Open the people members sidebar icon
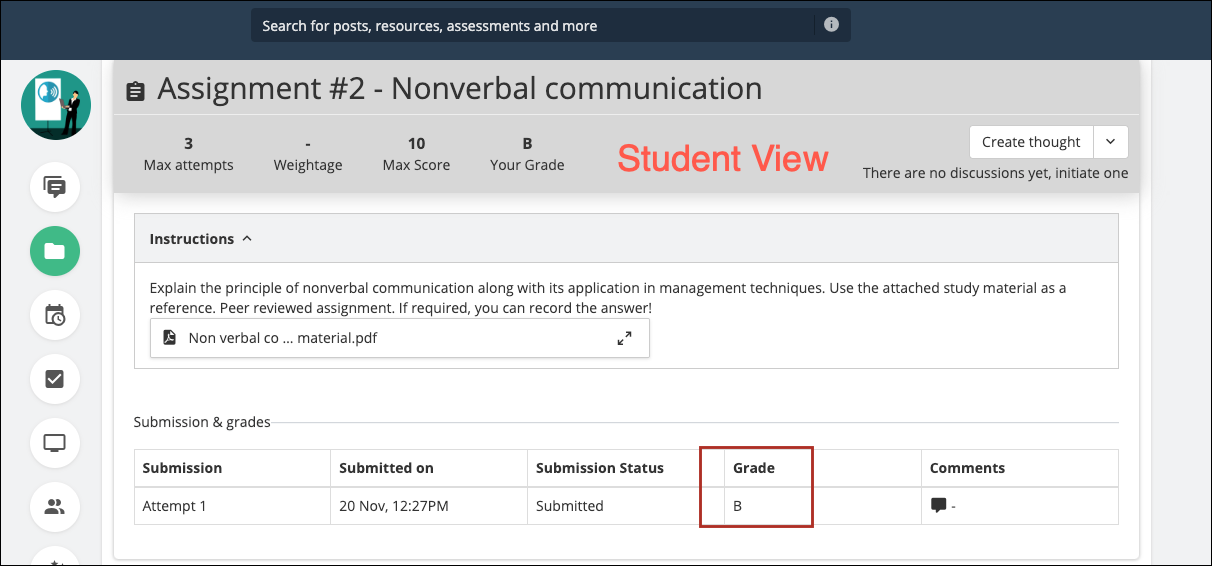Viewport: 1212px width, 566px height. pos(55,506)
